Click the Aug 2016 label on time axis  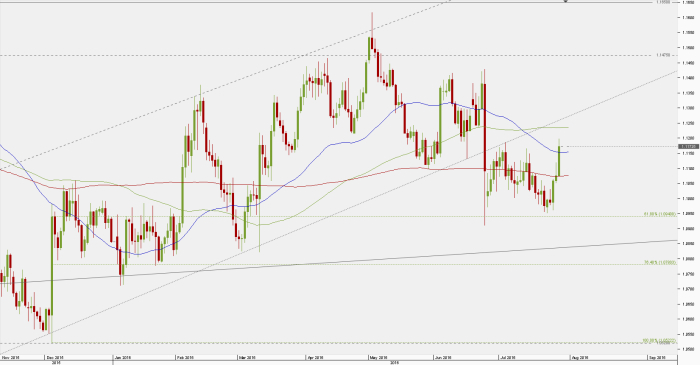580,357
